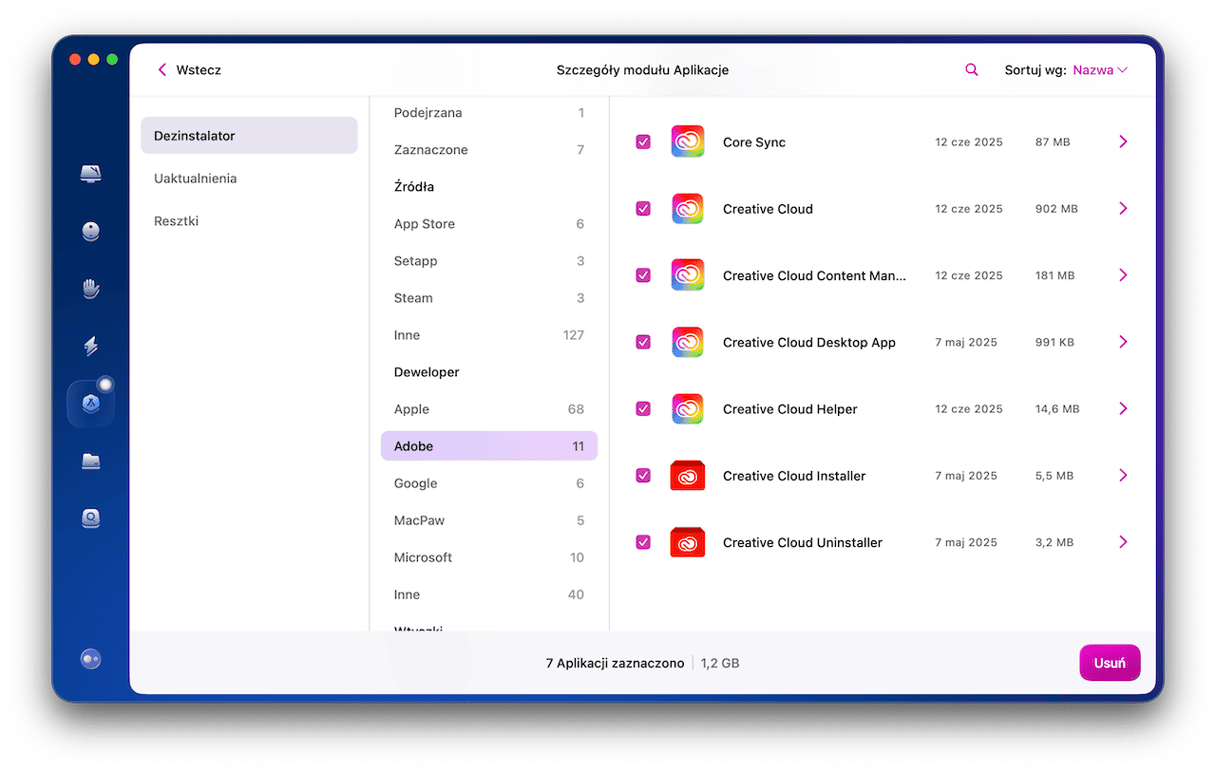Uncheck the Creative Cloud checkbox
Screen dimensions: 1216x771
(643, 209)
